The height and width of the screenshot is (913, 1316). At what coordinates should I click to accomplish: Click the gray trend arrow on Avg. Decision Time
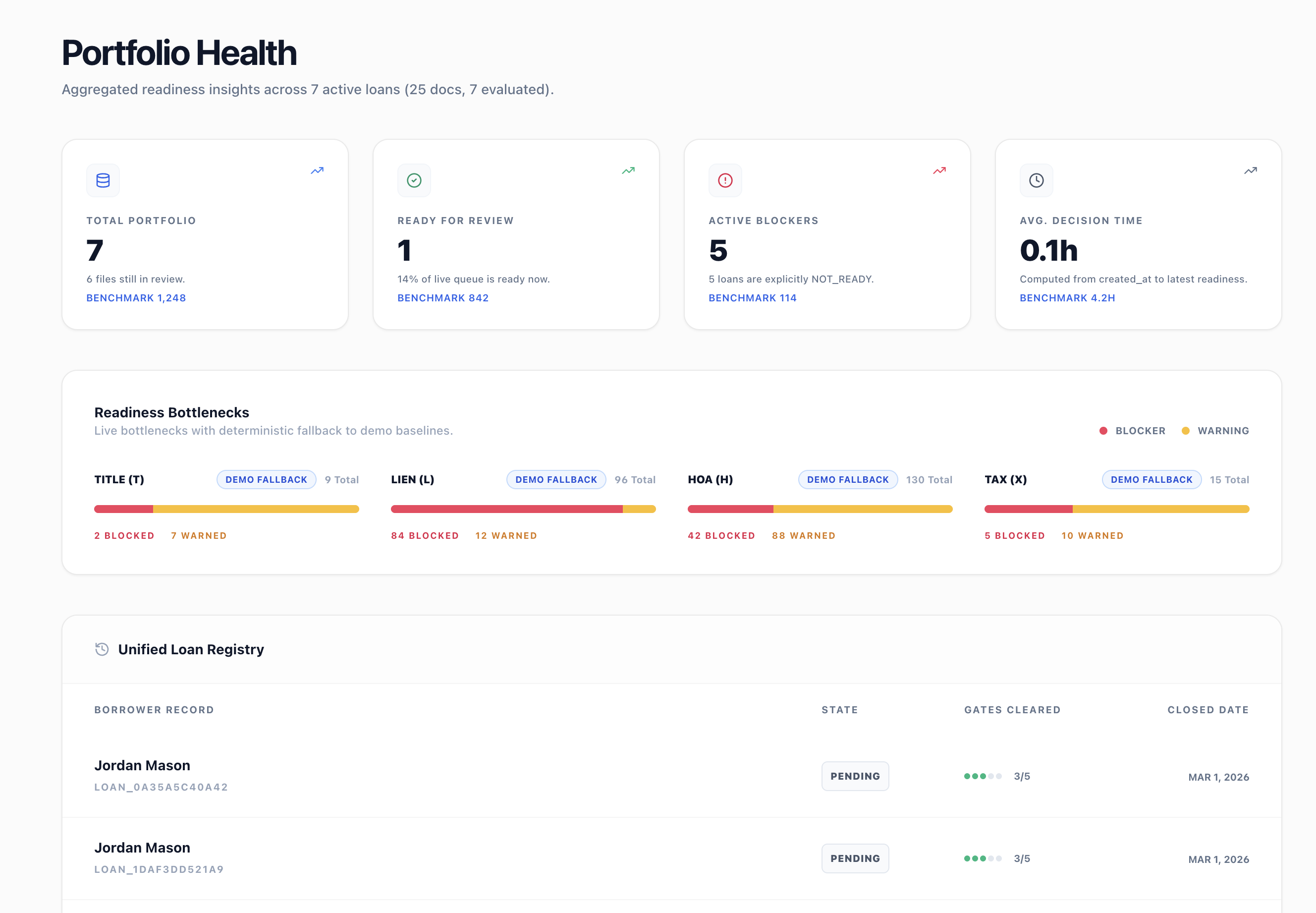(1250, 171)
